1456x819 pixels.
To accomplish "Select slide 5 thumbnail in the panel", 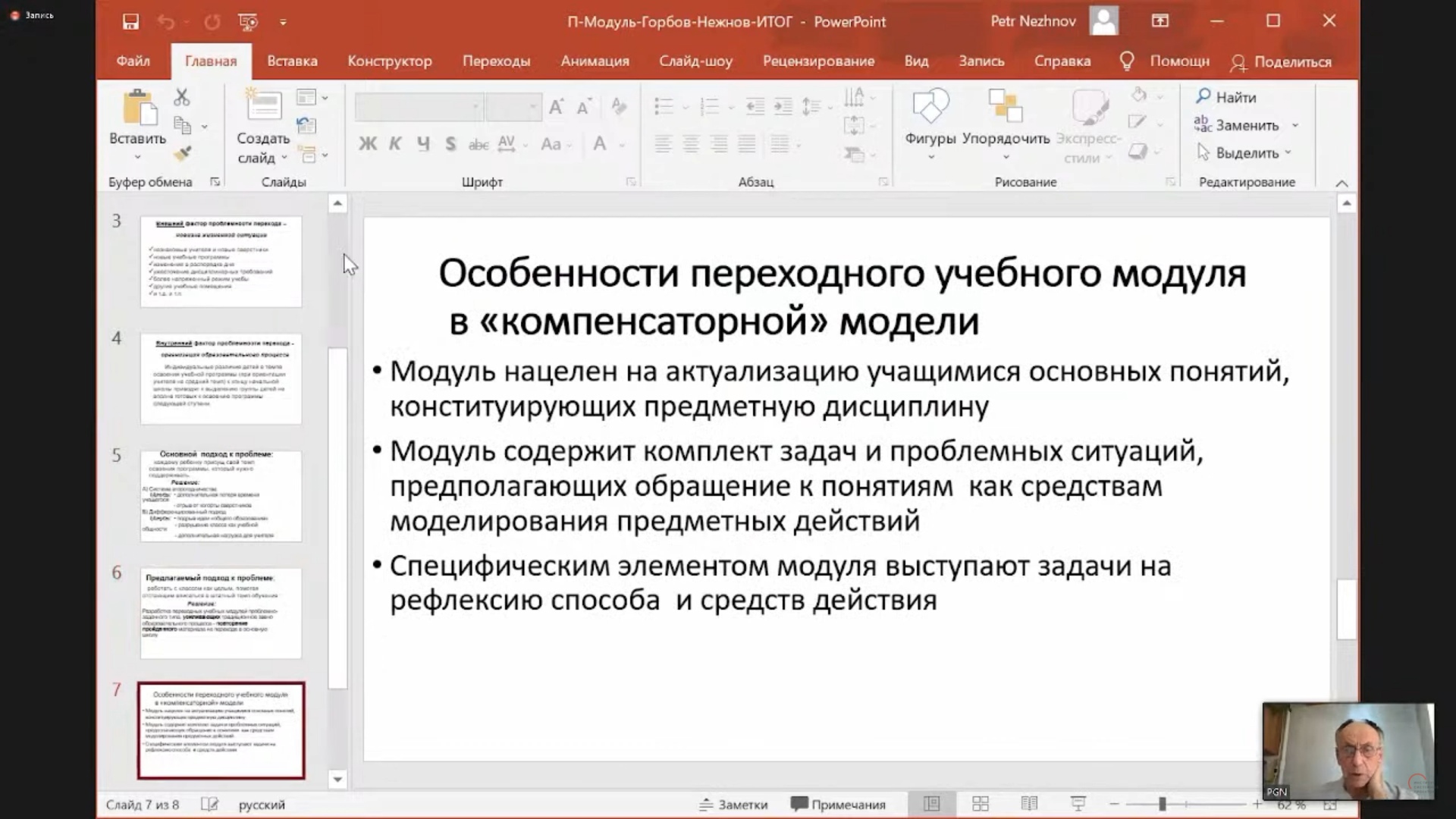I will click(221, 496).
